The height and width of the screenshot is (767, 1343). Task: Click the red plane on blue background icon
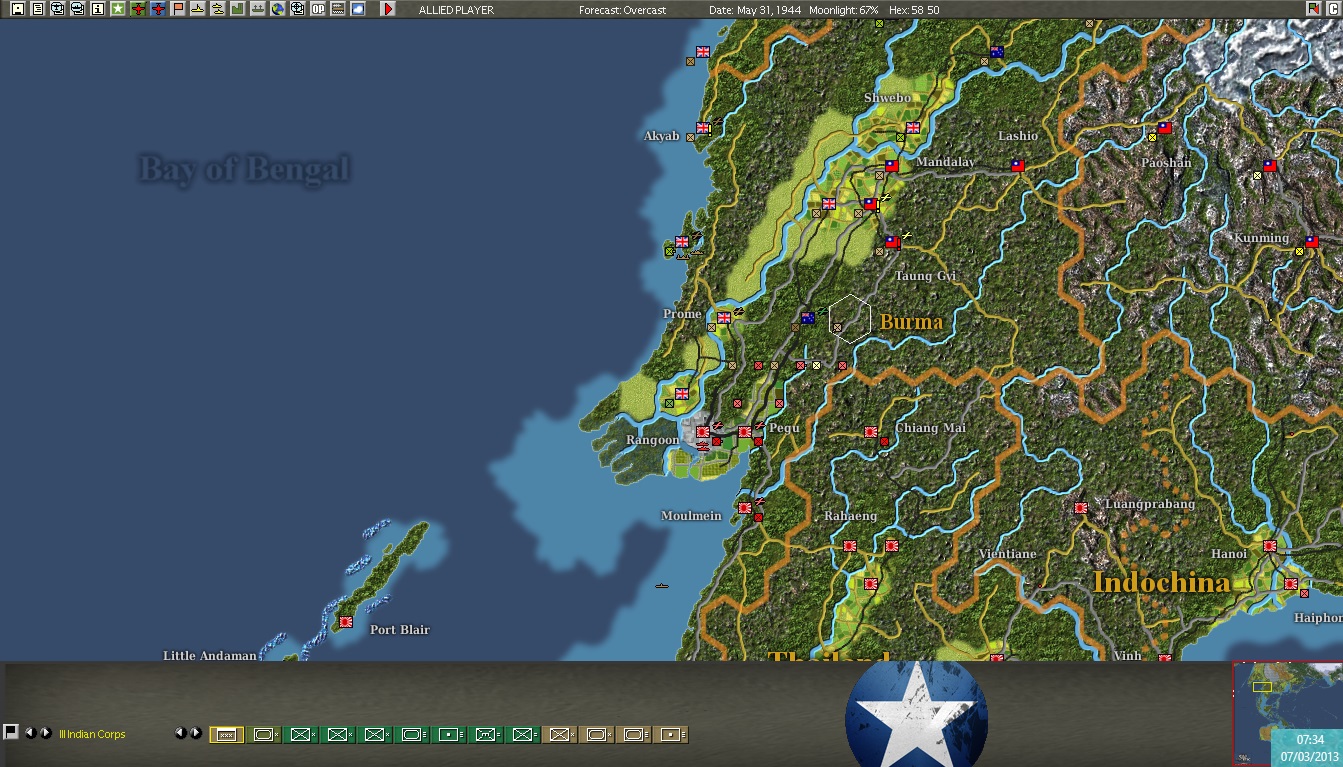point(158,9)
